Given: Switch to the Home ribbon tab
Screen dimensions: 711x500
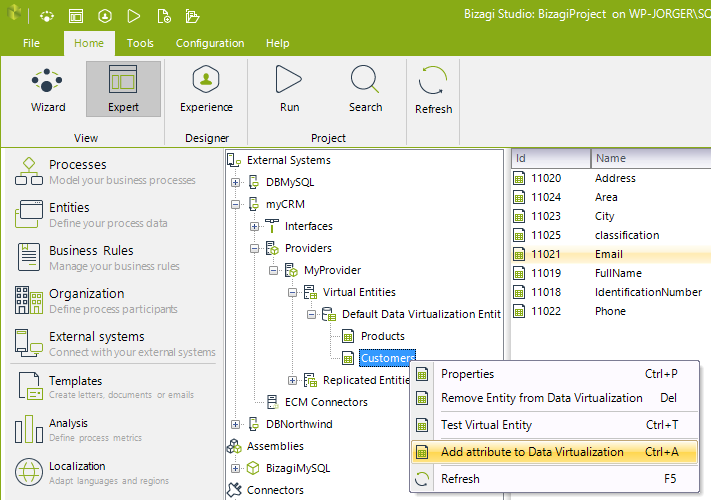Looking at the screenshot, I should [89, 43].
